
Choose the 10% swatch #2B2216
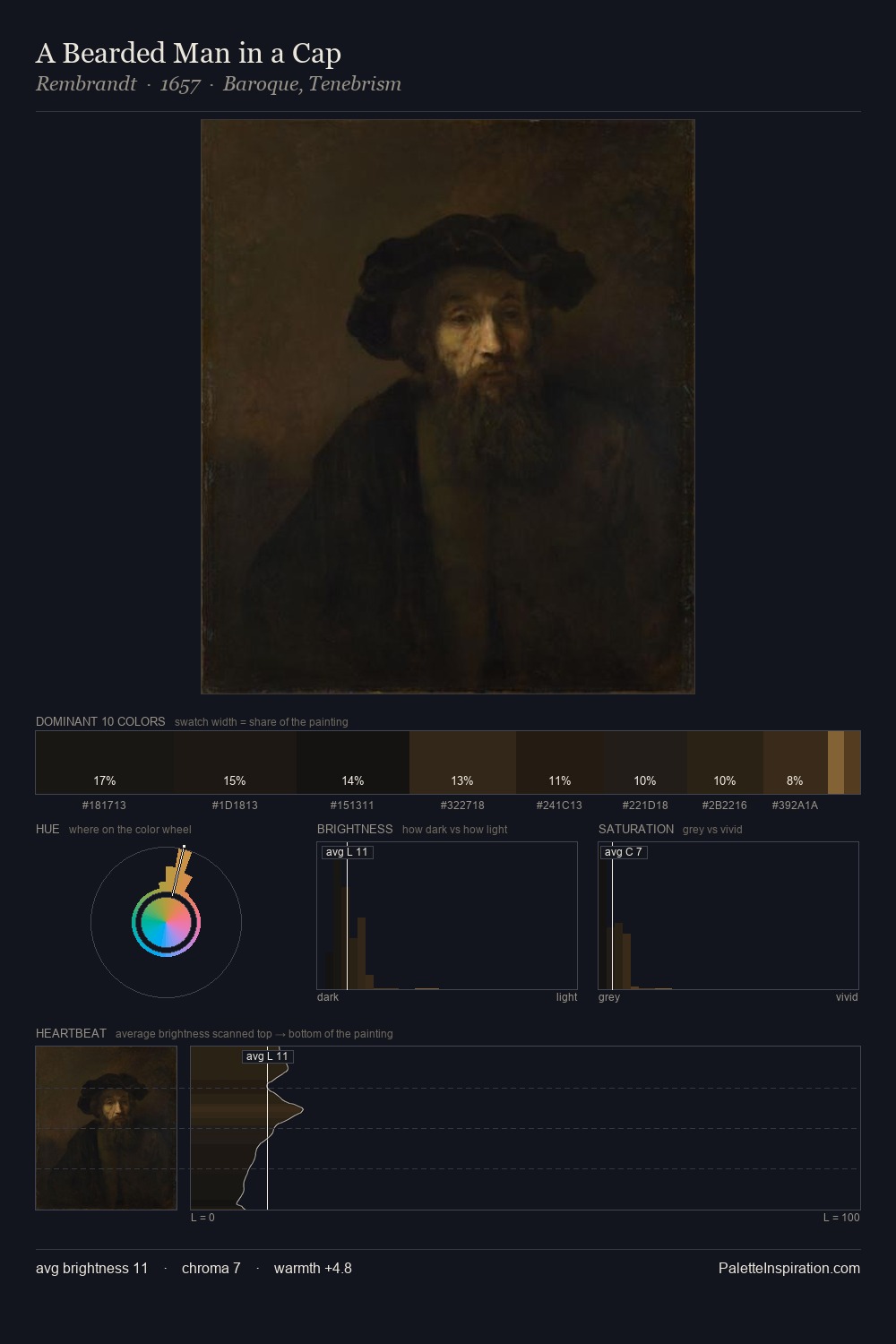point(725,762)
